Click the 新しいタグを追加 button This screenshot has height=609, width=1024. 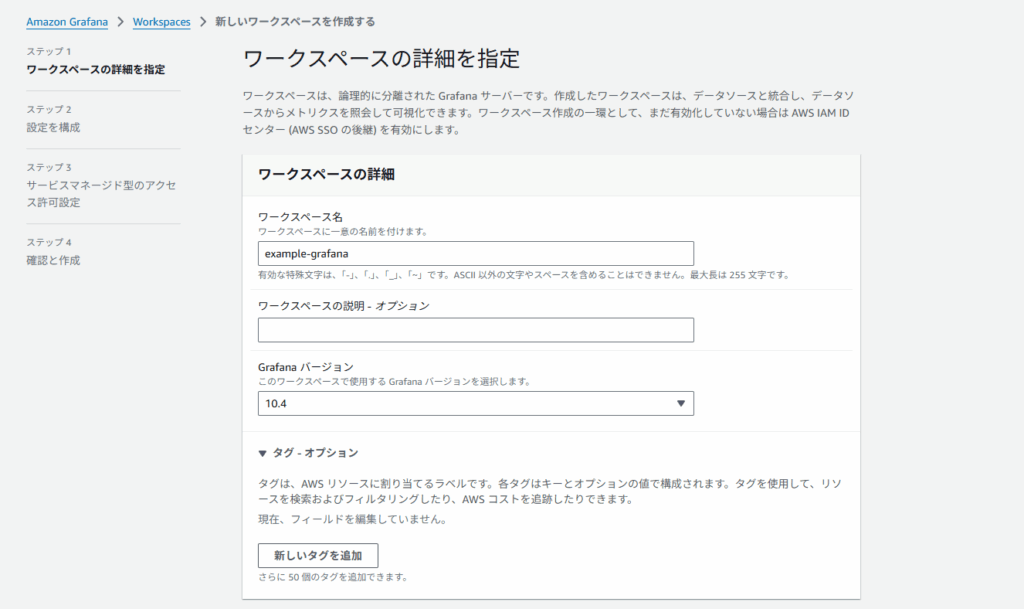[317, 555]
